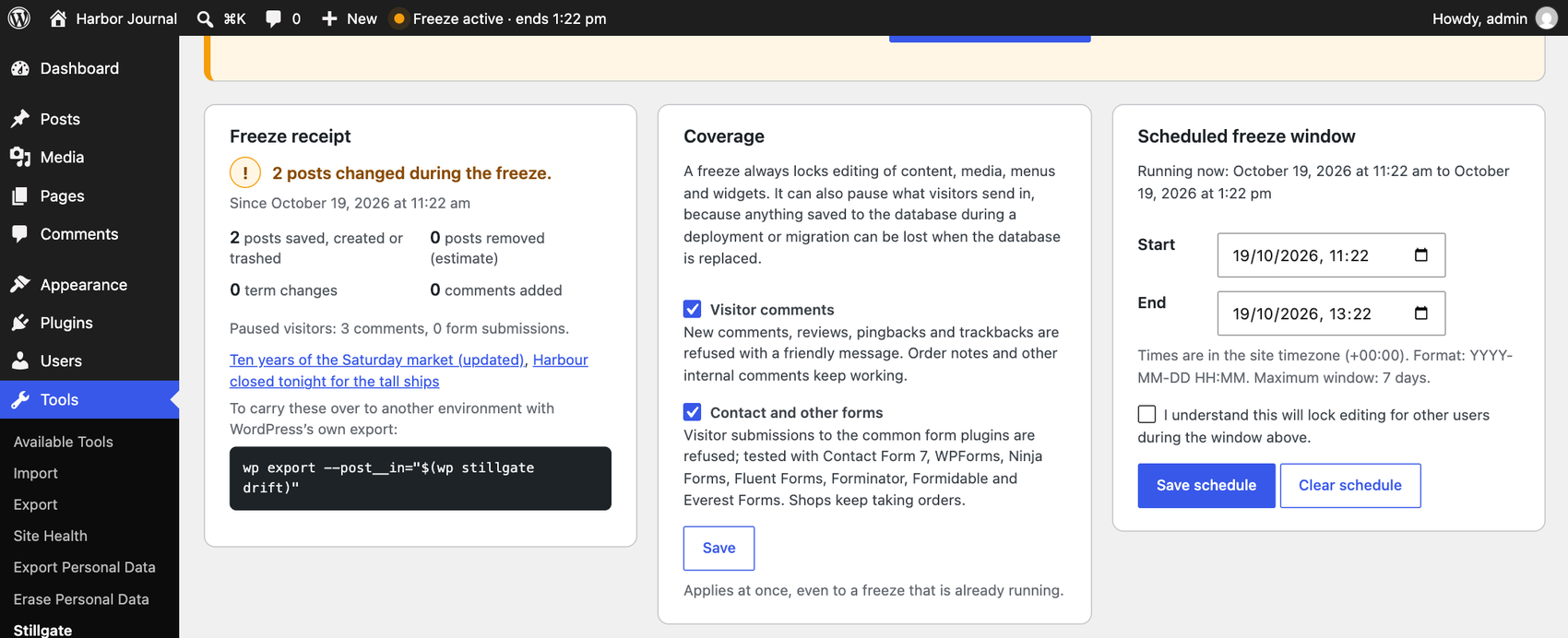
Task: Click the Start date-time input field
Action: coord(1331,255)
